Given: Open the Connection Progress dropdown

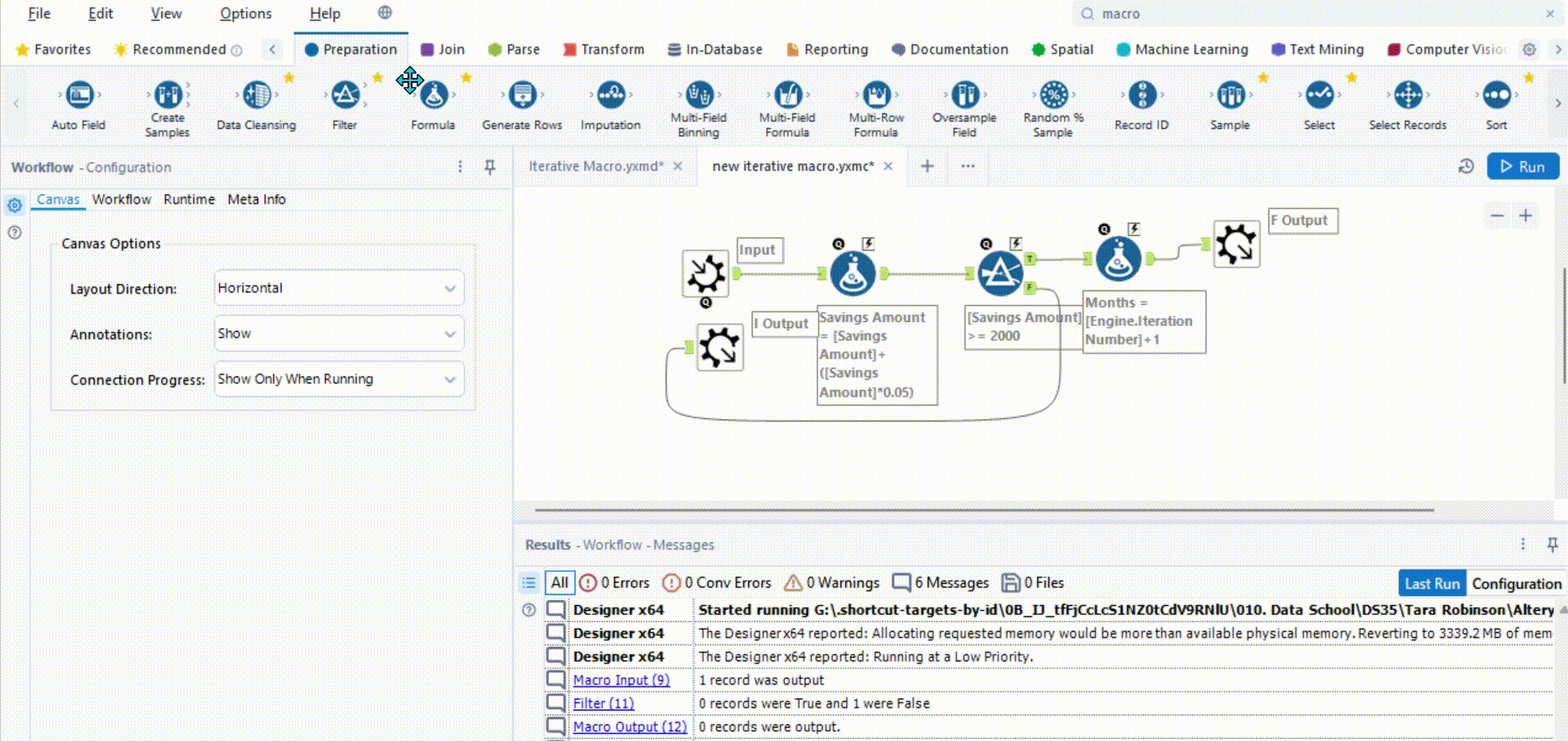Looking at the screenshot, I should [339, 380].
